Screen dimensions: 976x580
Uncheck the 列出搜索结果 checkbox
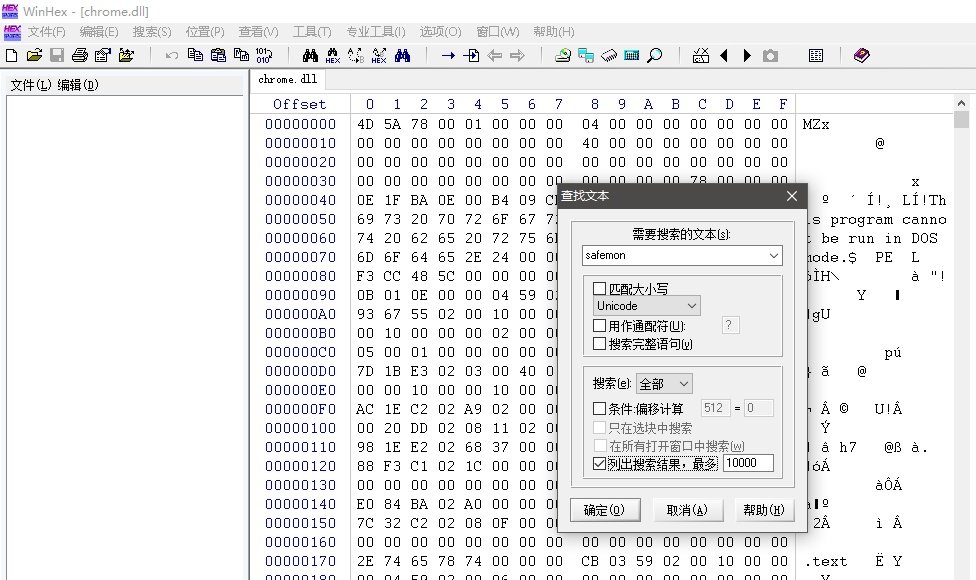600,464
